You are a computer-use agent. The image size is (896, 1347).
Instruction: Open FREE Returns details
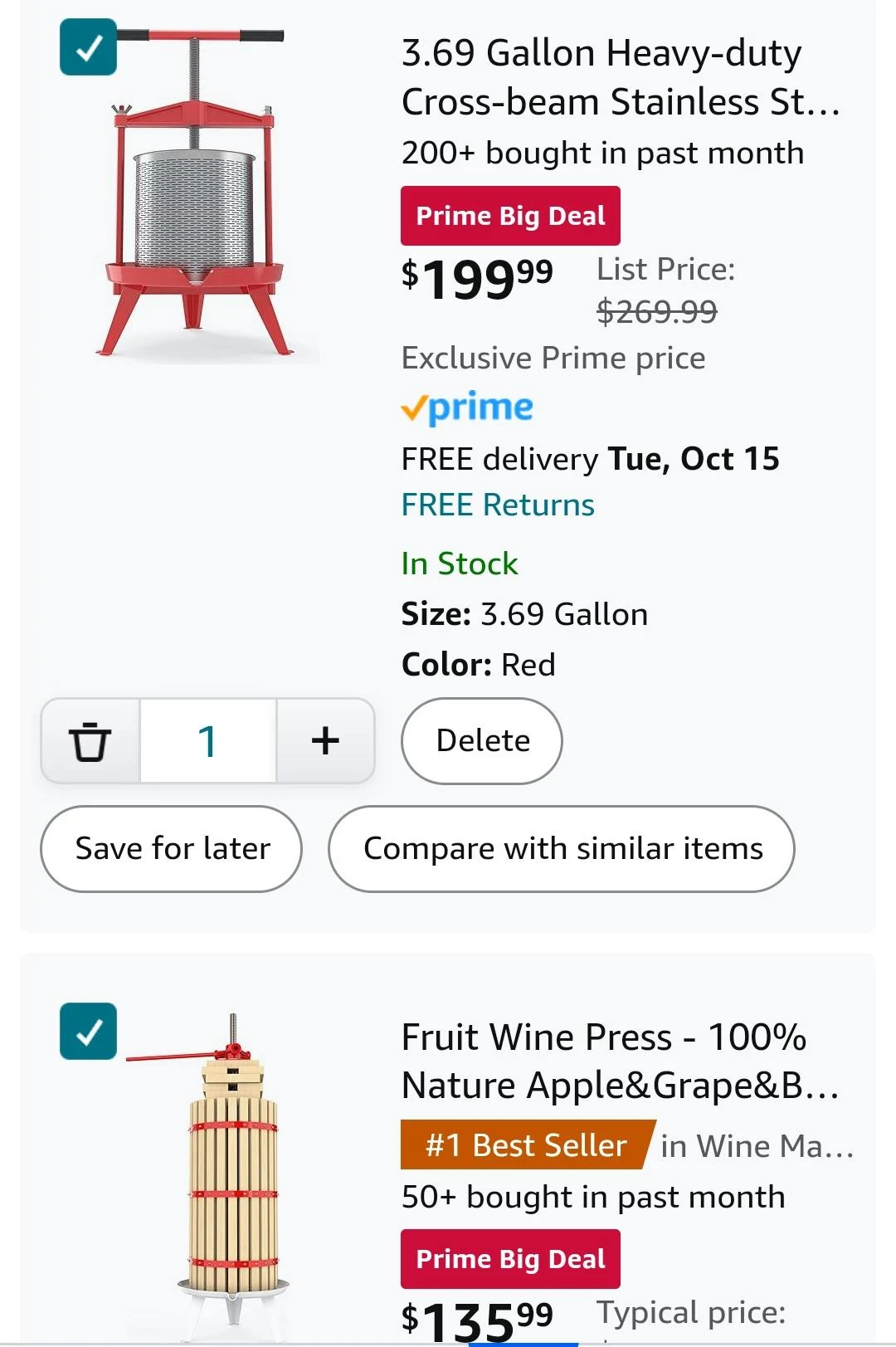(x=497, y=504)
